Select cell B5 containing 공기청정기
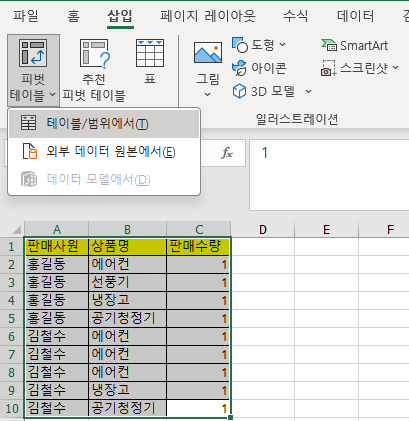 click(127, 318)
